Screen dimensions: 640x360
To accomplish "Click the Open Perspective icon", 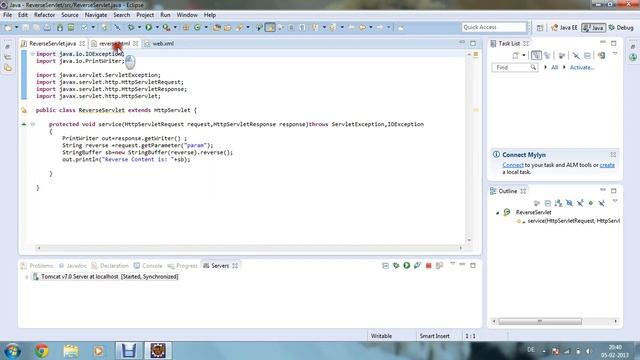I will coord(540,28).
